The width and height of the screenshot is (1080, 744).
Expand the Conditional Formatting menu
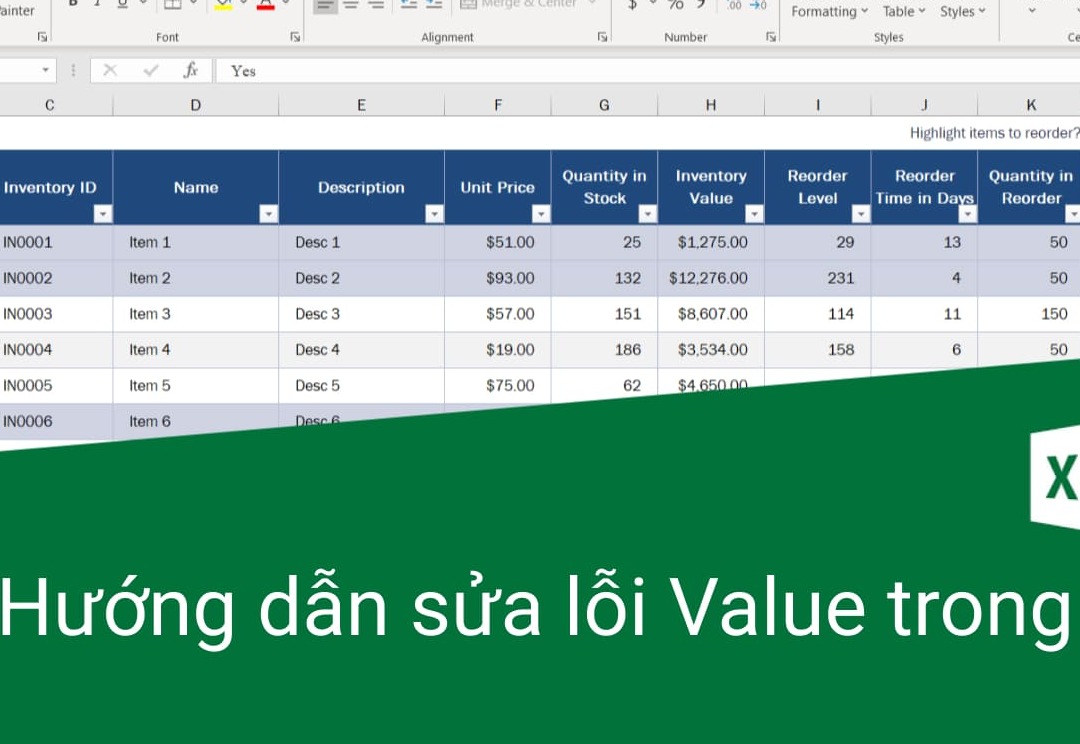pos(829,11)
